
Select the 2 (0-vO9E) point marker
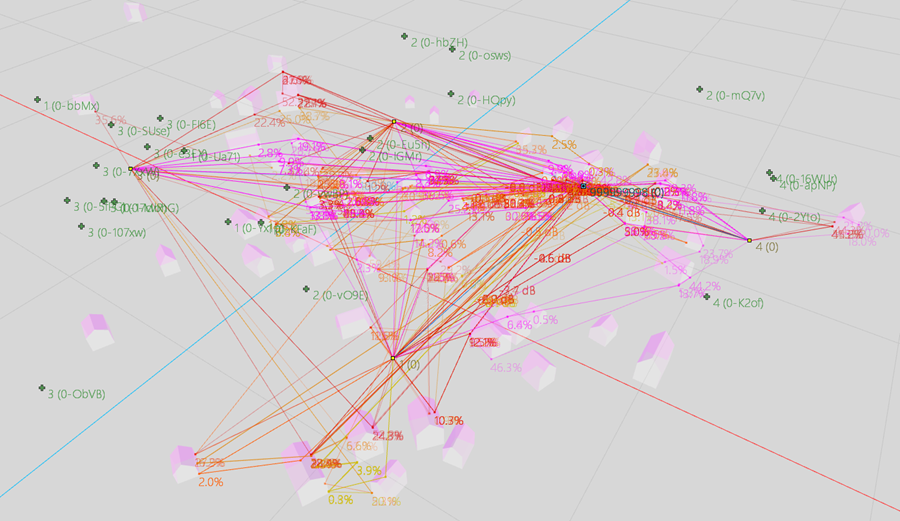point(306,289)
